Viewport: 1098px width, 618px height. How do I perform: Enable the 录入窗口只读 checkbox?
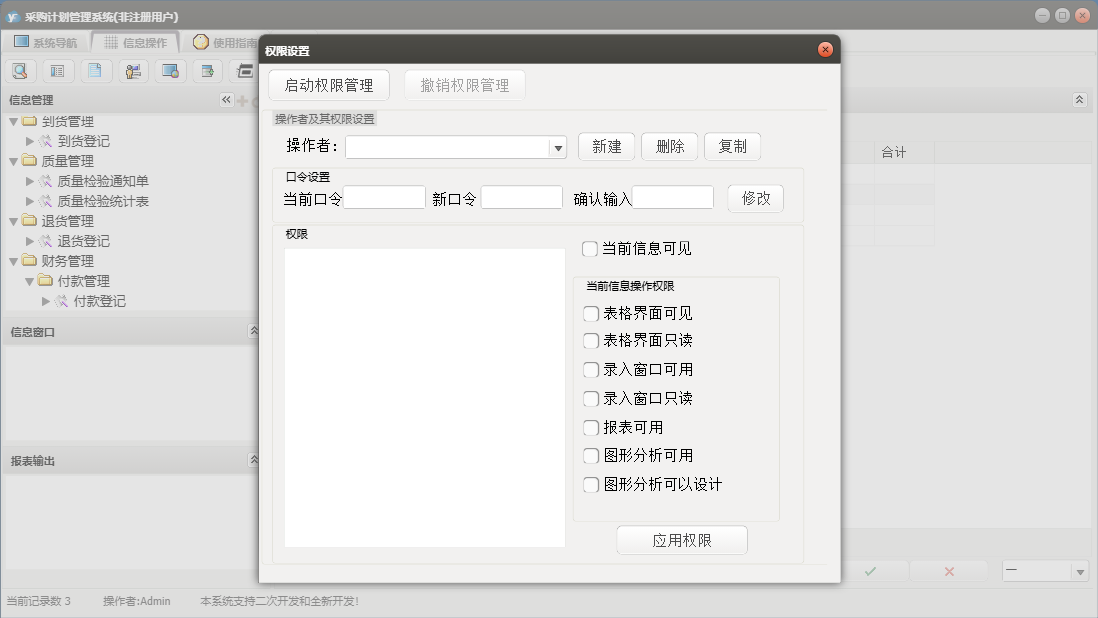591,399
